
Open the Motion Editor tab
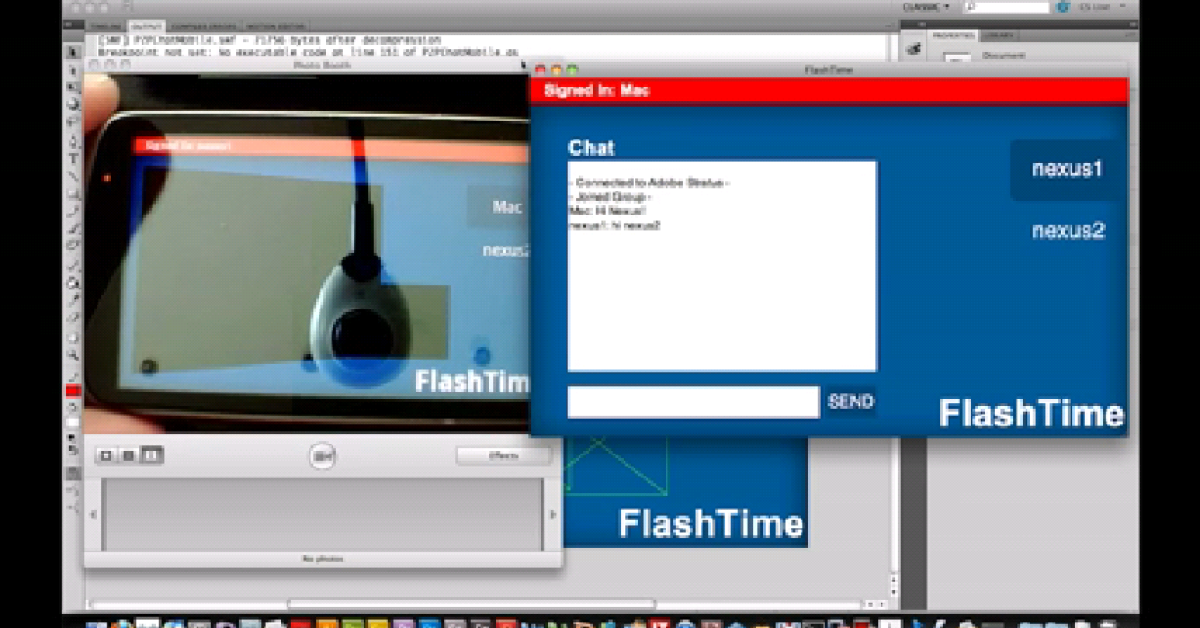[275, 26]
